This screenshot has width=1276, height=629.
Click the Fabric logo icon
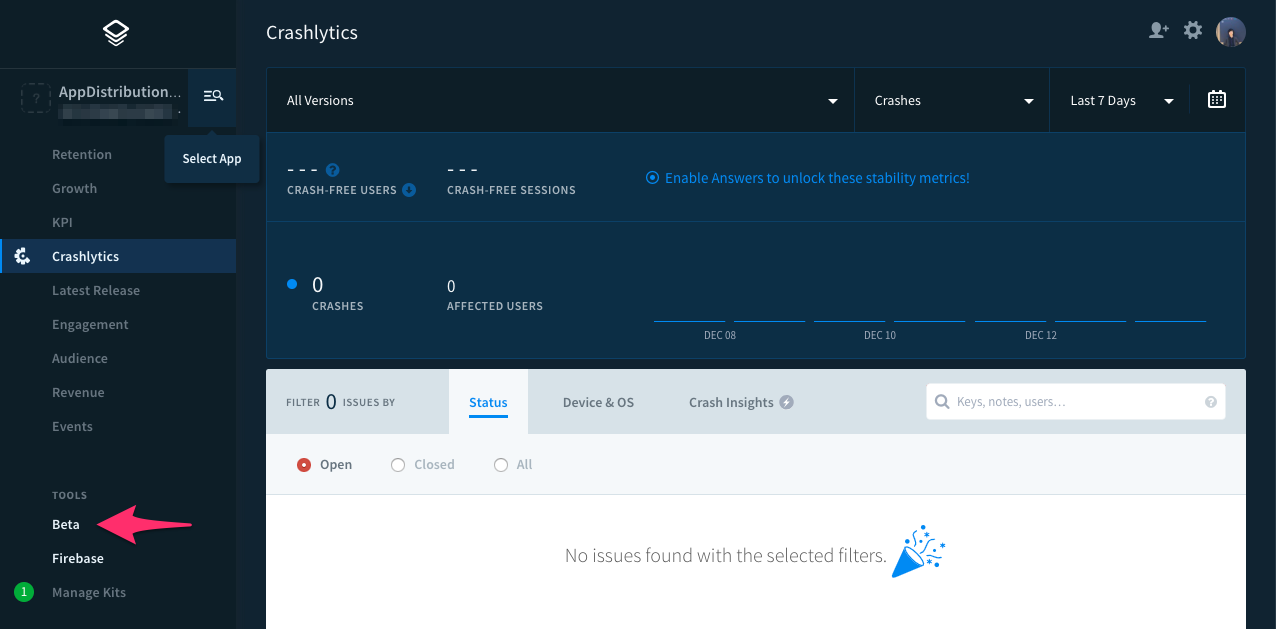[x=117, y=34]
